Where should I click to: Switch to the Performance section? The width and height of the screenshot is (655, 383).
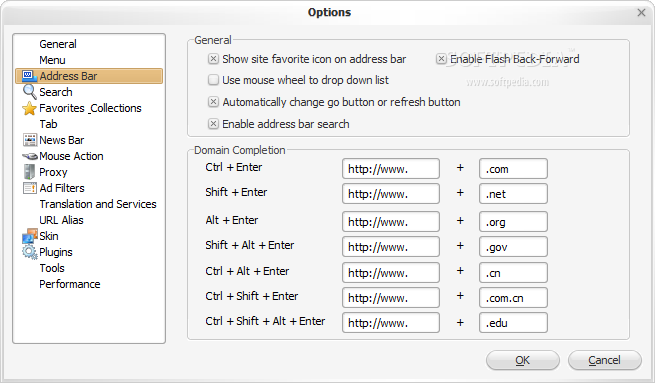(70, 284)
